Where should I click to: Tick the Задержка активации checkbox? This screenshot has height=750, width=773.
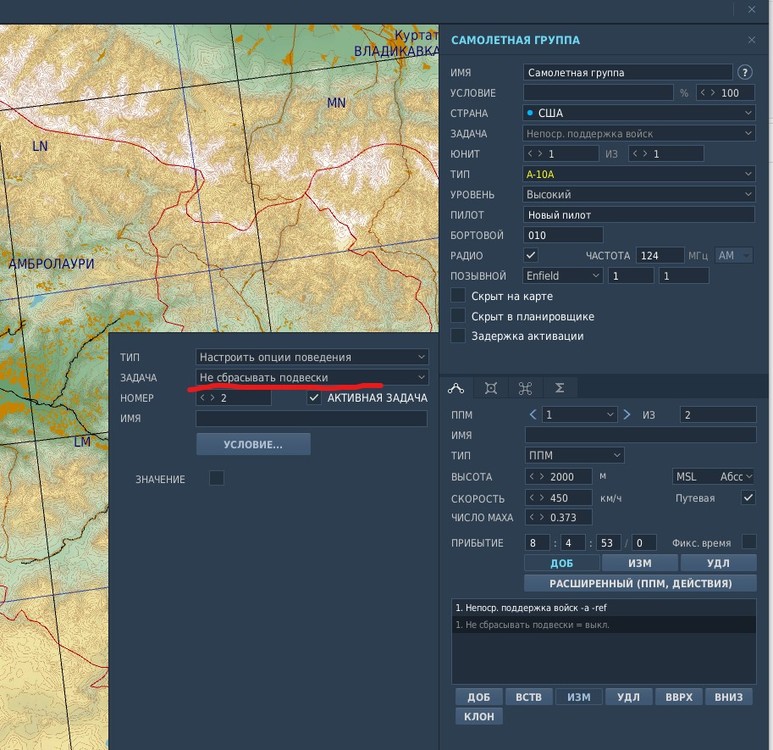tap(458, 336)
